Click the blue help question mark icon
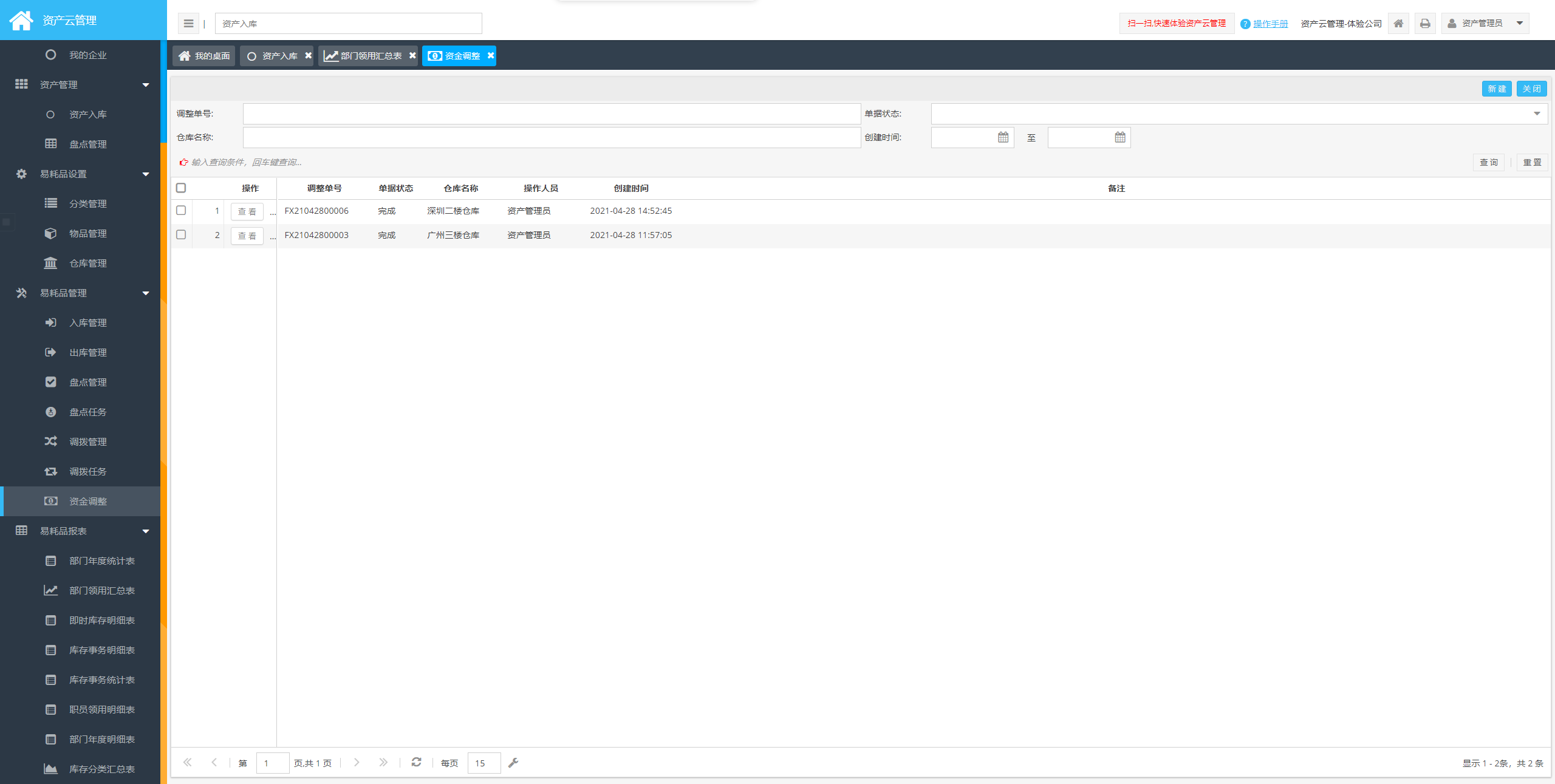 point(1245,24)
